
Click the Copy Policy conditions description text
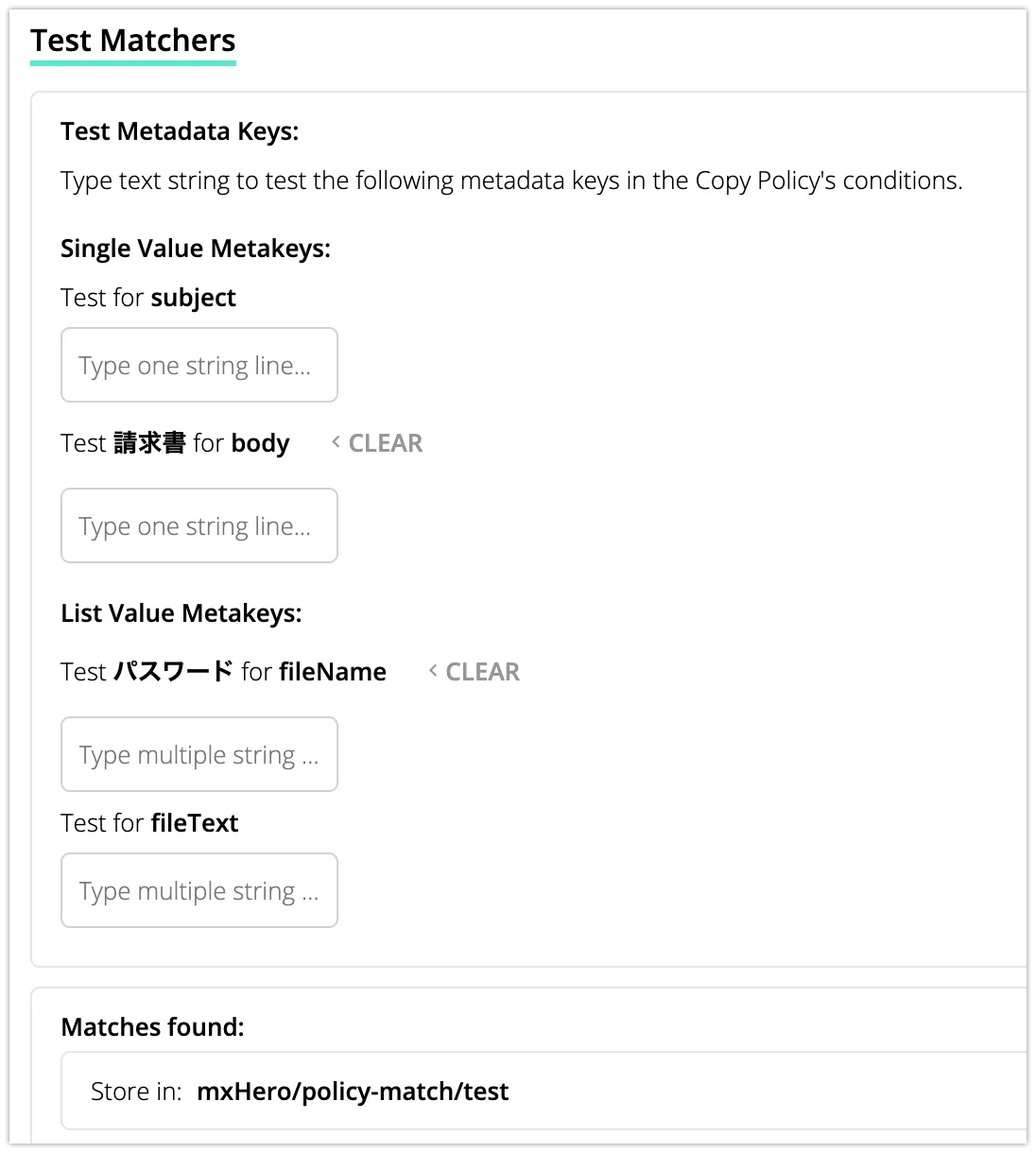pyautogui.click(x=511, y=181)
